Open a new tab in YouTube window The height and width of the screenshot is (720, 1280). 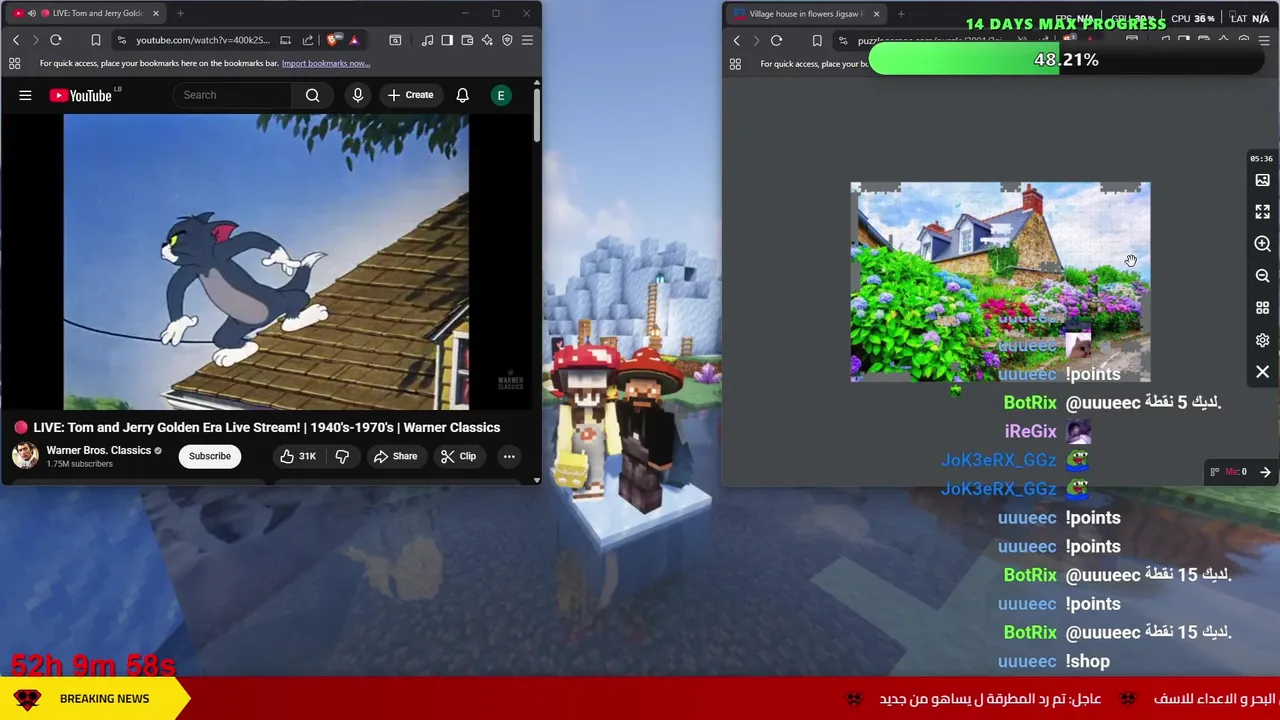(x=180, y=13)
